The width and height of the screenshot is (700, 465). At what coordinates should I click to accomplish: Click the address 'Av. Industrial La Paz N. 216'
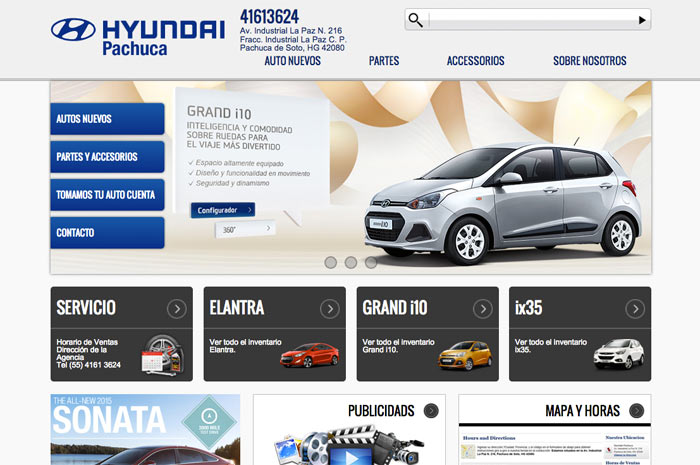pyautogui.click(x=291, y=31)
